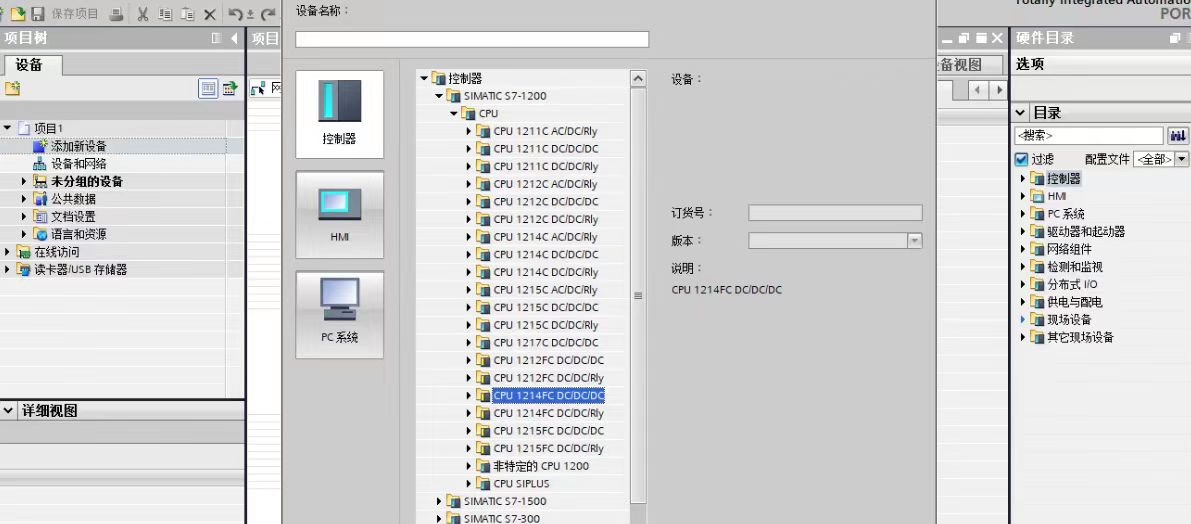Select the HMI device type button

[340, 215]
